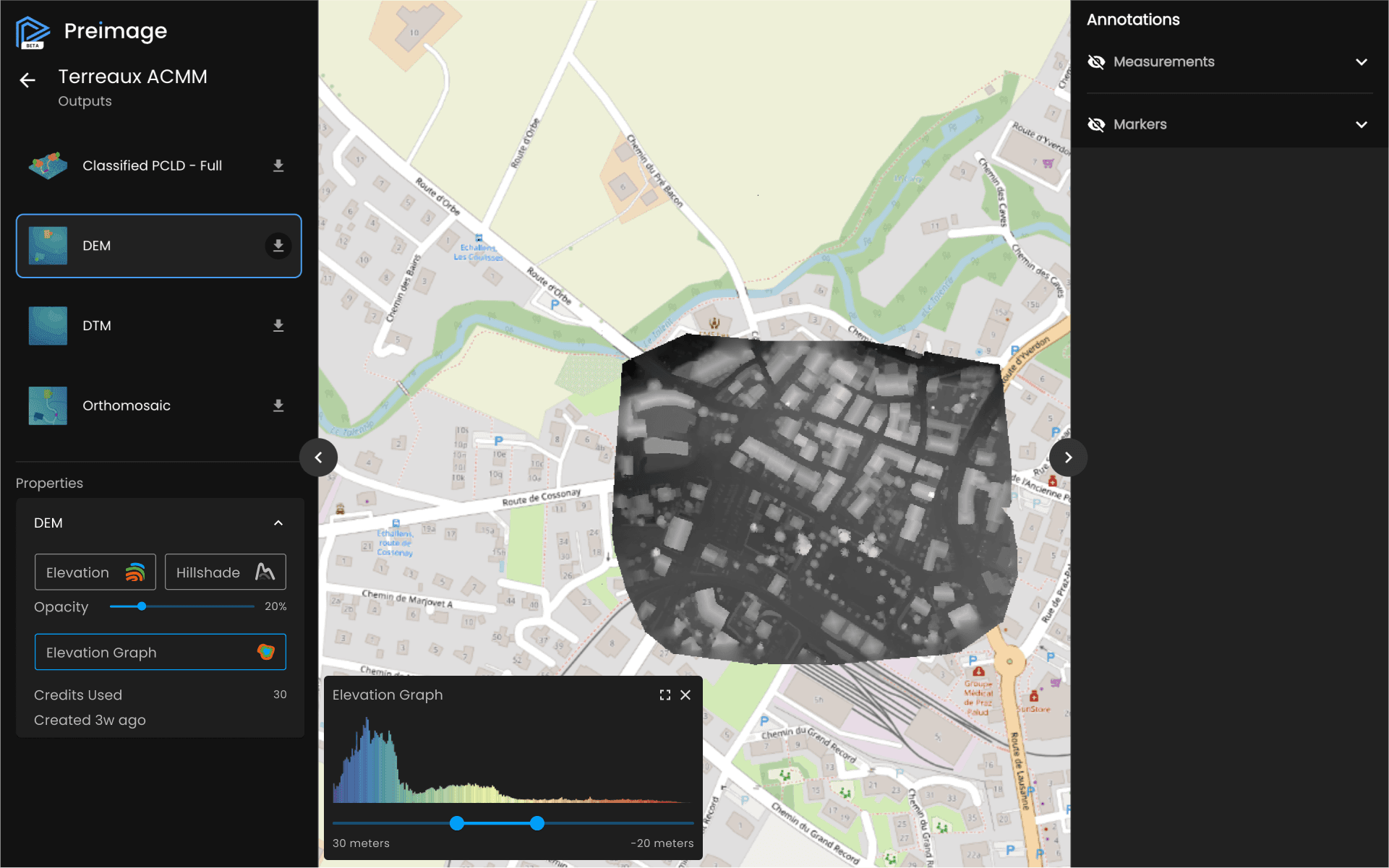Toggle the Elevation Graph button
This screenshot has height=868, width=1389.
160,652
